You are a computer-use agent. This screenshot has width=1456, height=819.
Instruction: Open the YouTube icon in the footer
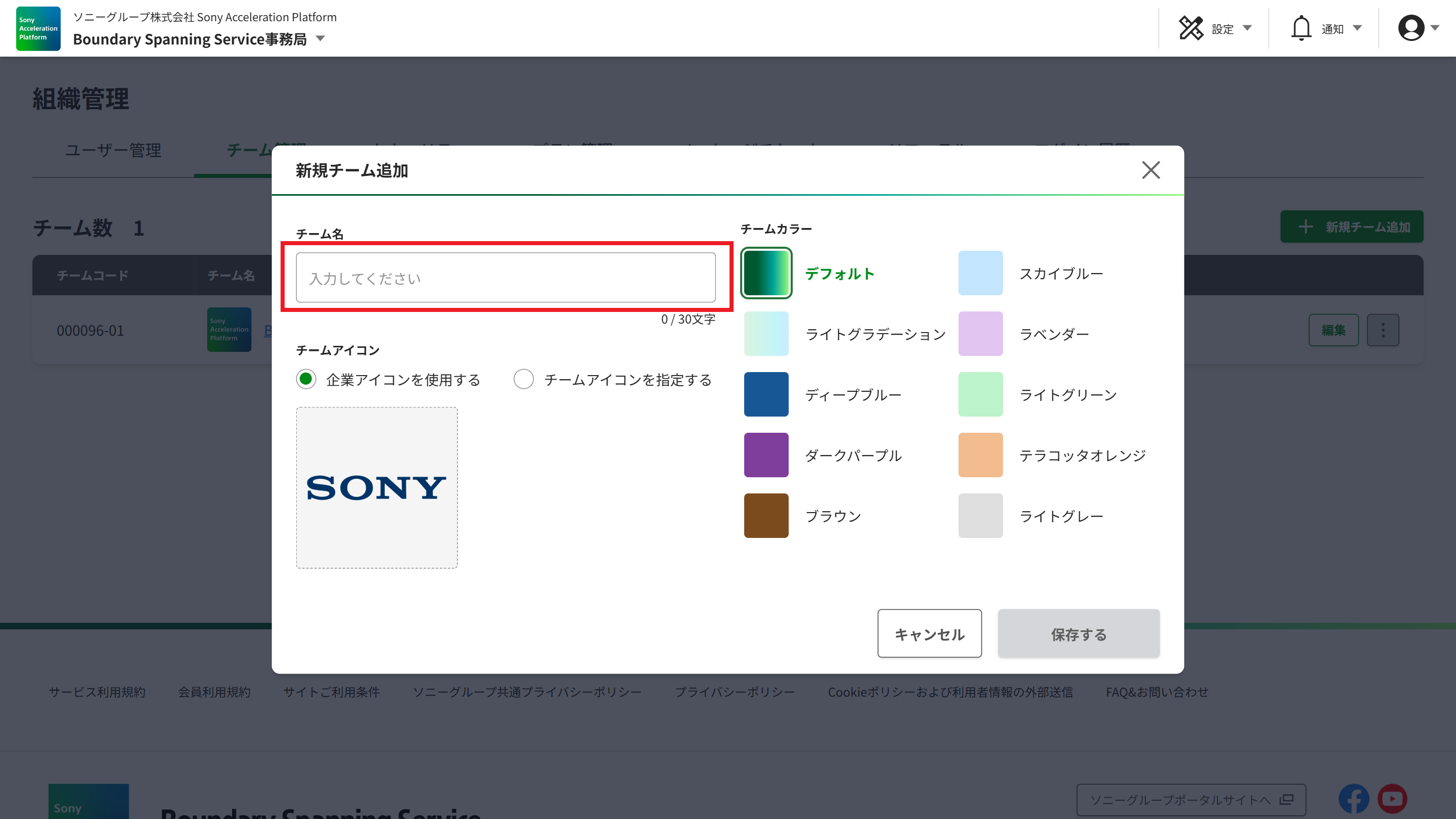(x=1393, y=799)
